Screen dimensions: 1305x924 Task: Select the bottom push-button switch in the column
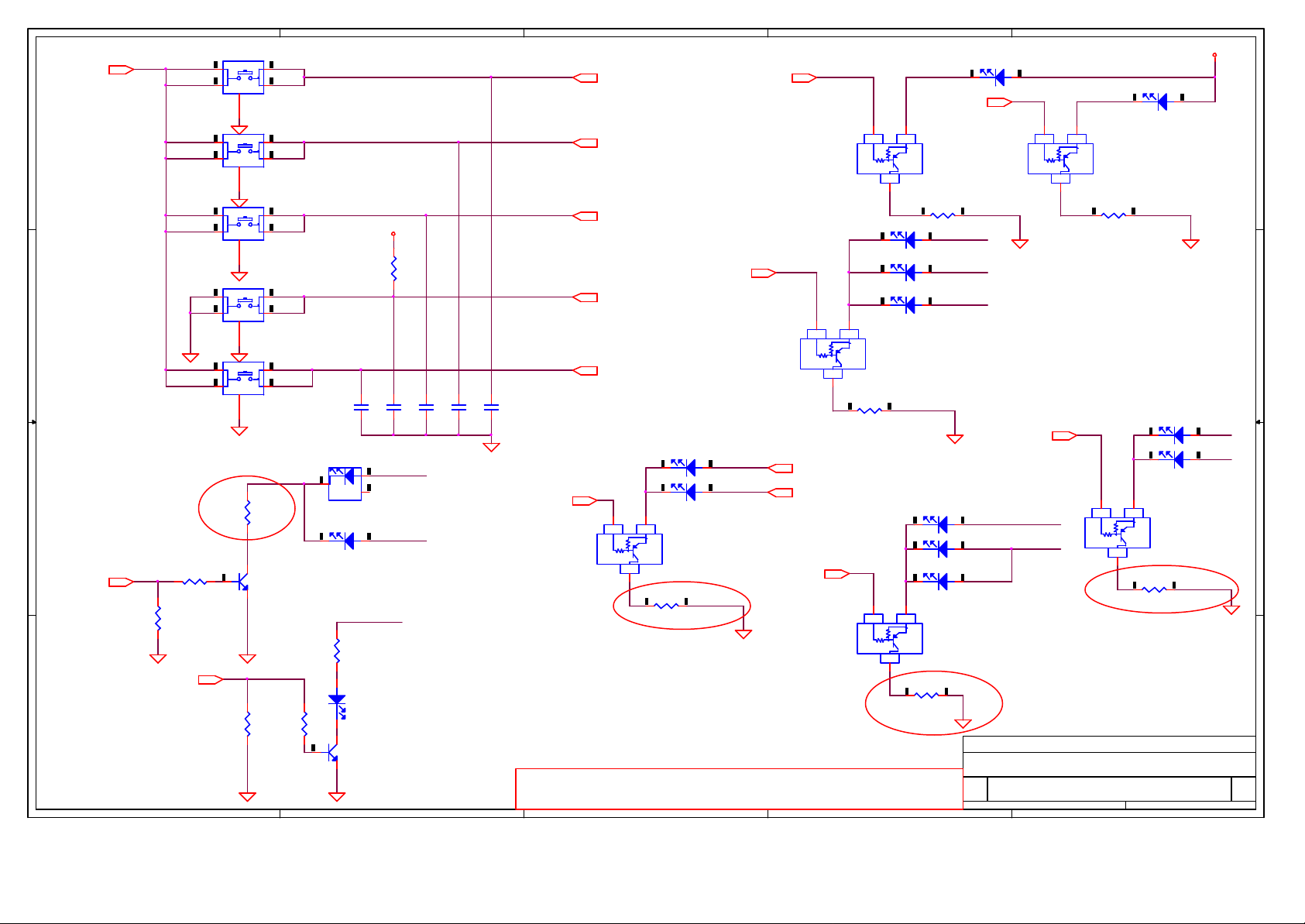click(243, 378)
